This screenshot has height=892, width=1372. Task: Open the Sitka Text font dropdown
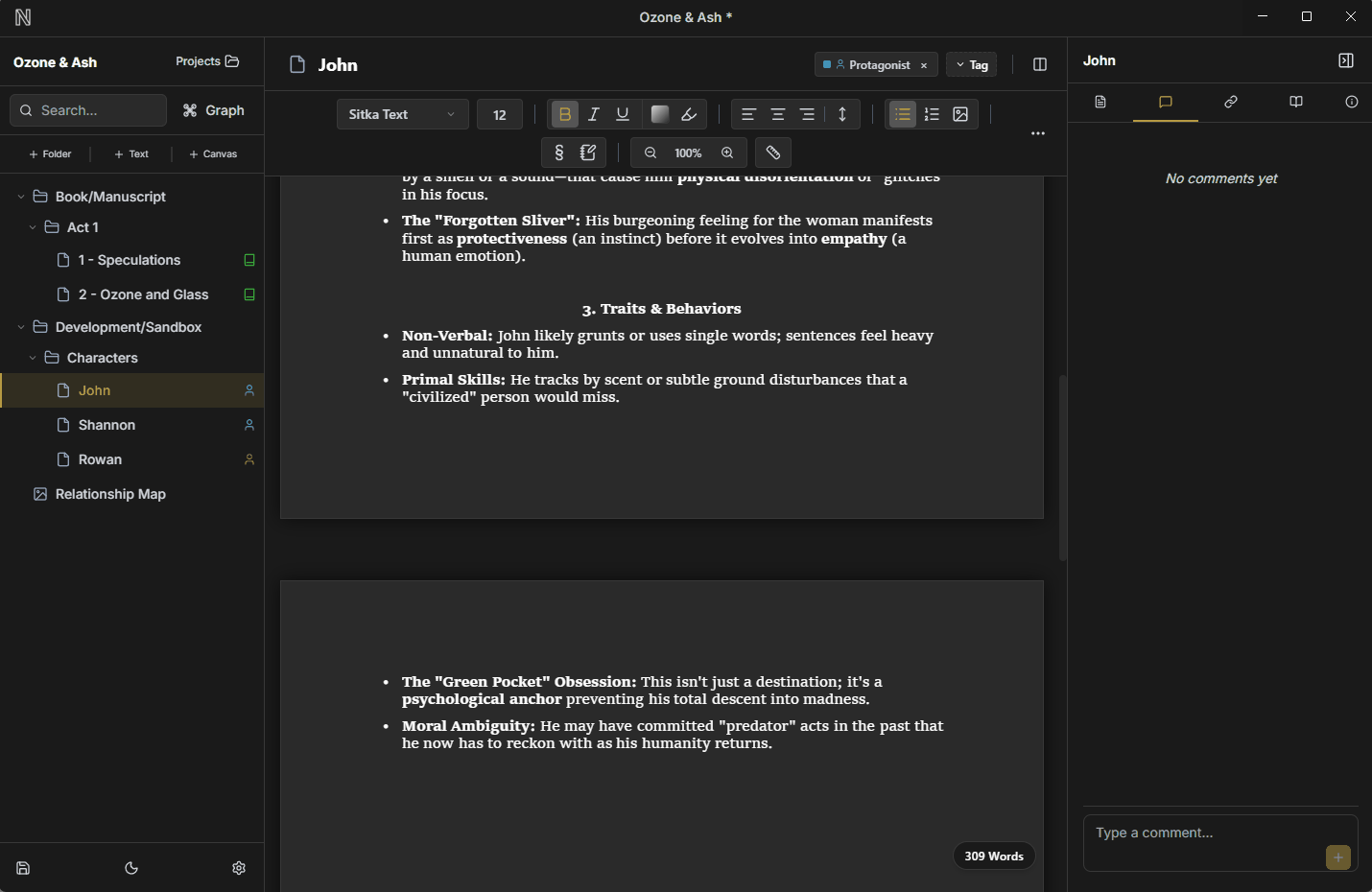point(402,113)
